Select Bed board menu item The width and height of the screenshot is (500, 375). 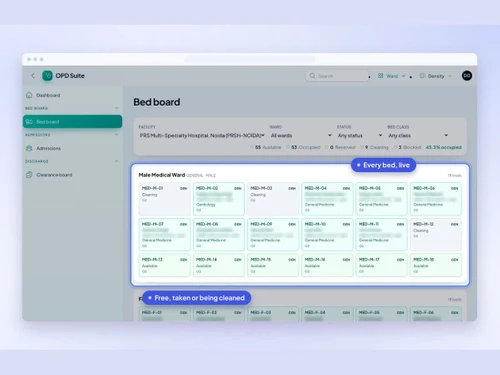(x=72, y=122)
